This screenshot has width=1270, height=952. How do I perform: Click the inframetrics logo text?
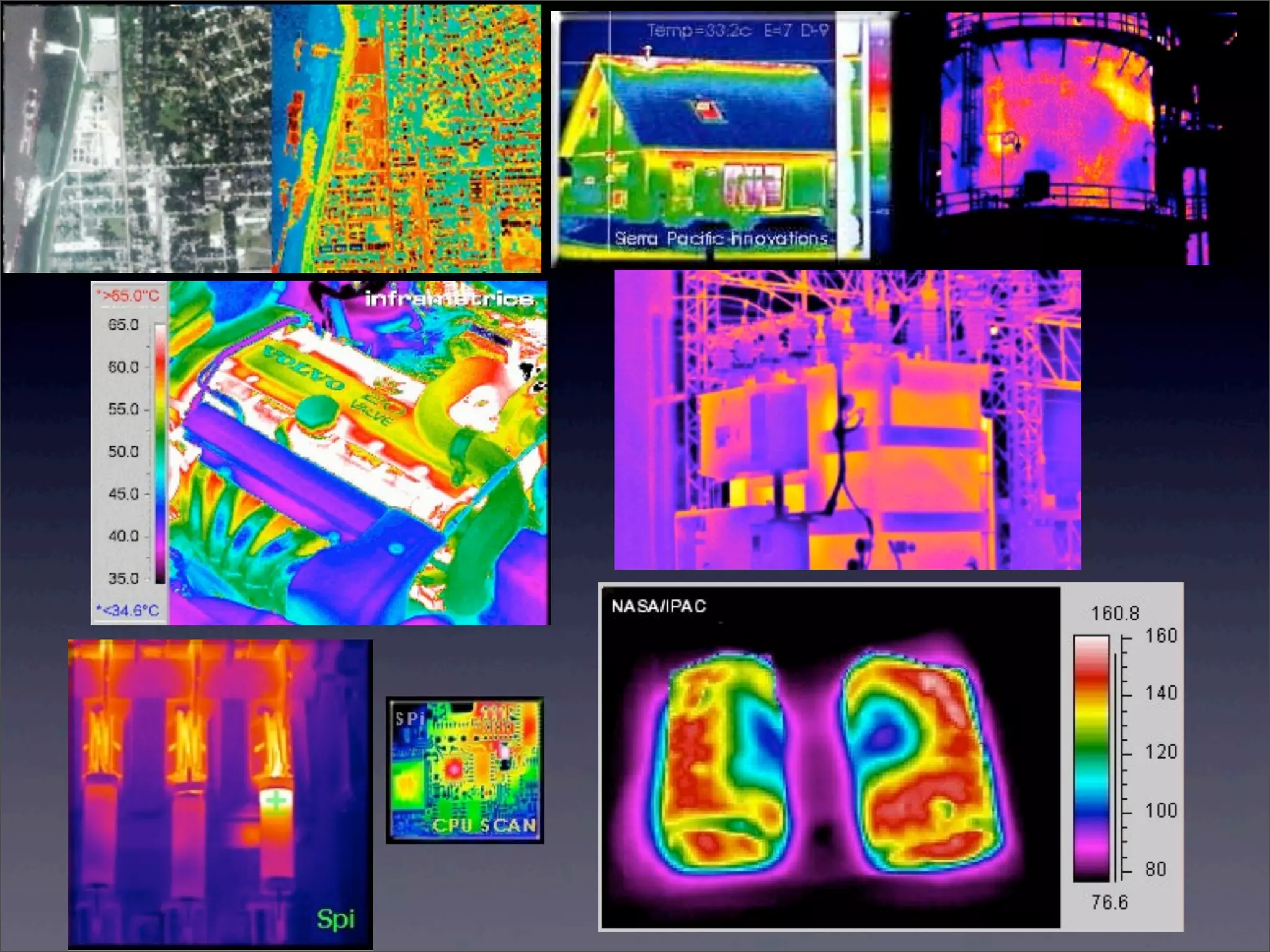coord(450,299)
